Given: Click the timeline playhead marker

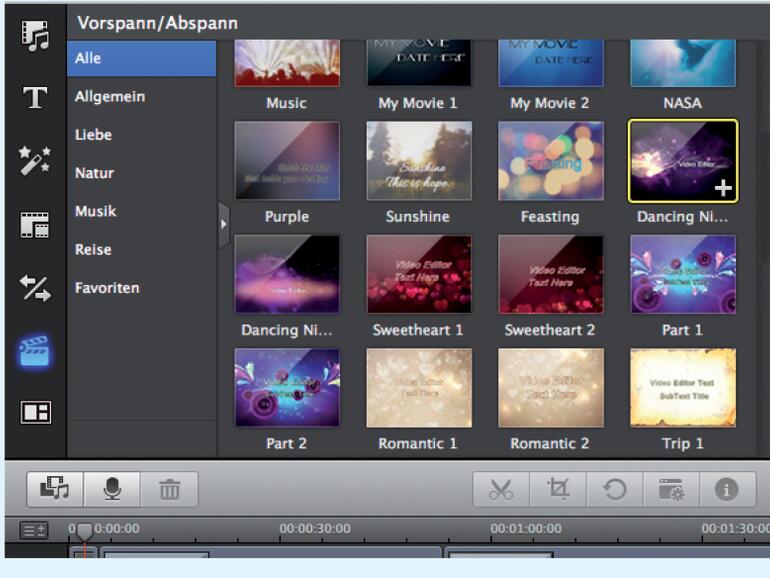Looking at the screenshot, I should pos(85,531).
